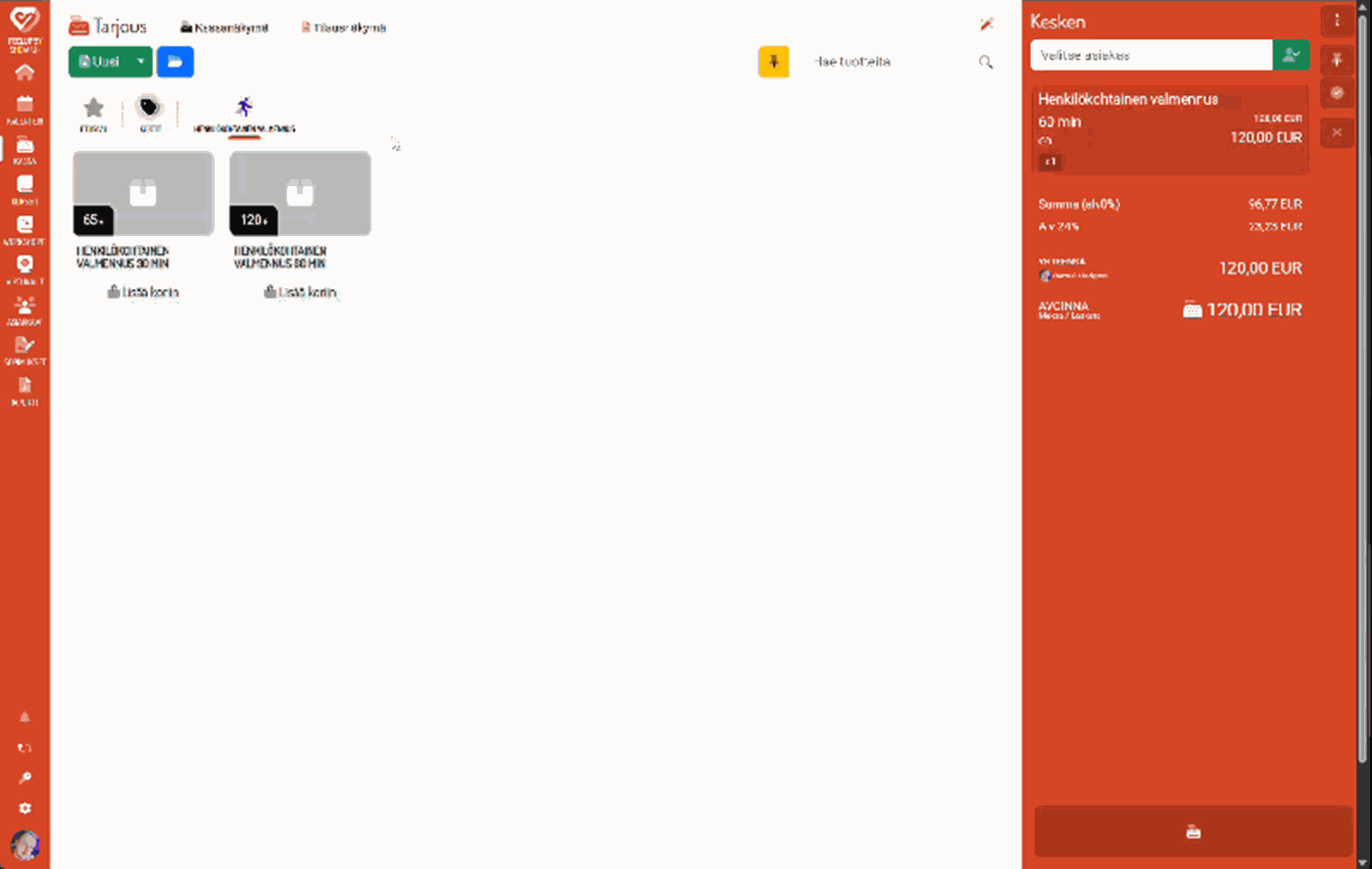Select the price tag category tab
The image size is (1372, 869).
point(149,109)
